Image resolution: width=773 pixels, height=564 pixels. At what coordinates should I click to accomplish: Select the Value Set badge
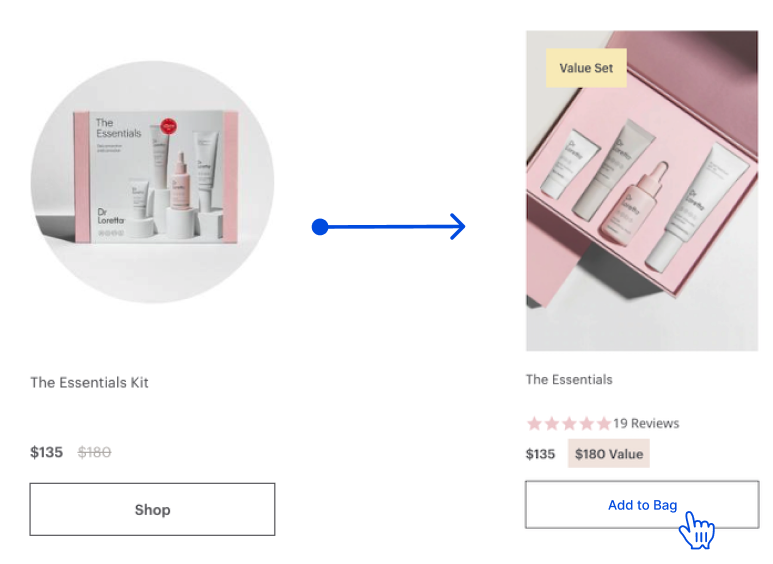[586, 68]
